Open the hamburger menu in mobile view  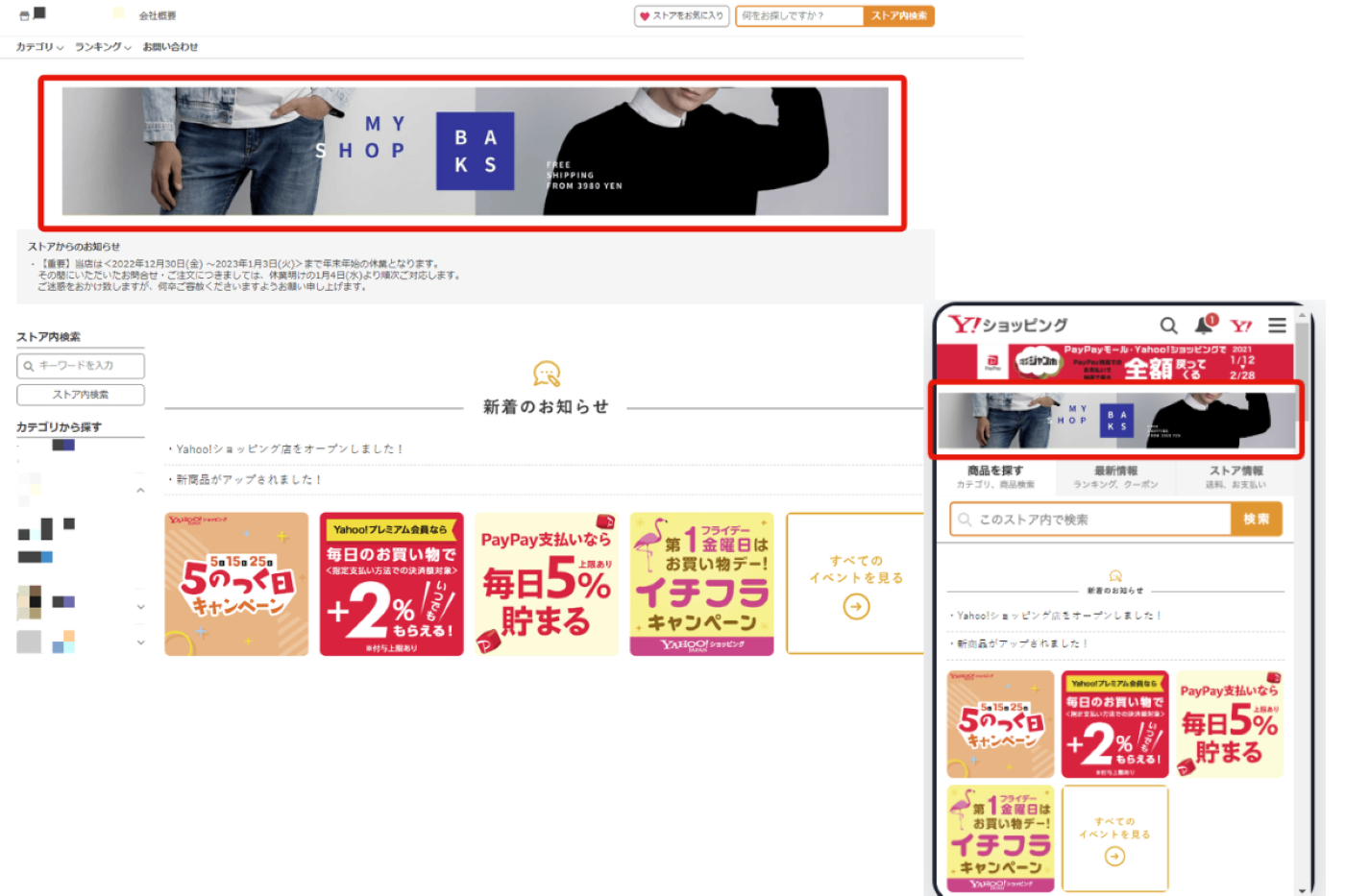coord(1277,326)
